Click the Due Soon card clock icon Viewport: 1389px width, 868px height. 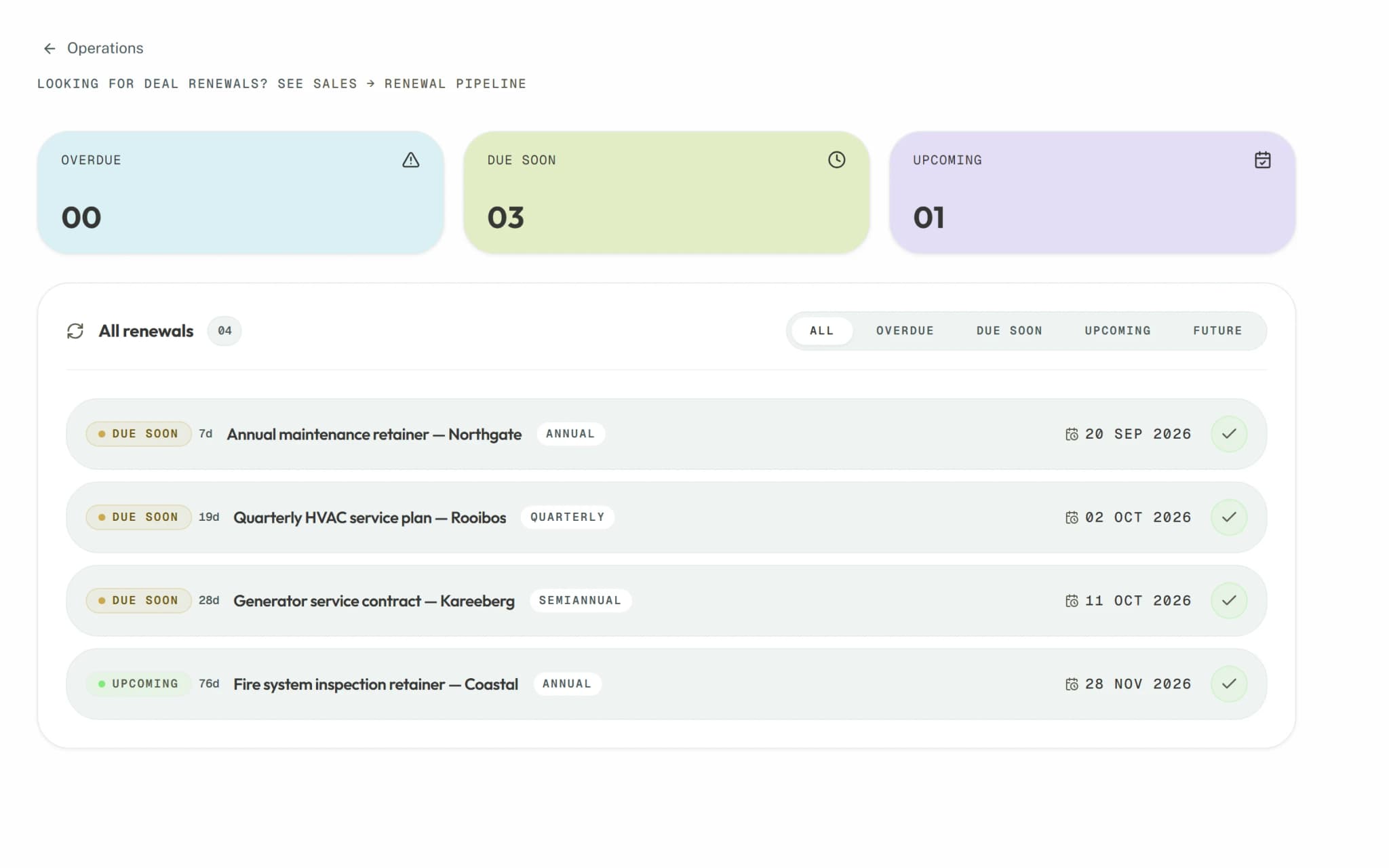[836, 160]
